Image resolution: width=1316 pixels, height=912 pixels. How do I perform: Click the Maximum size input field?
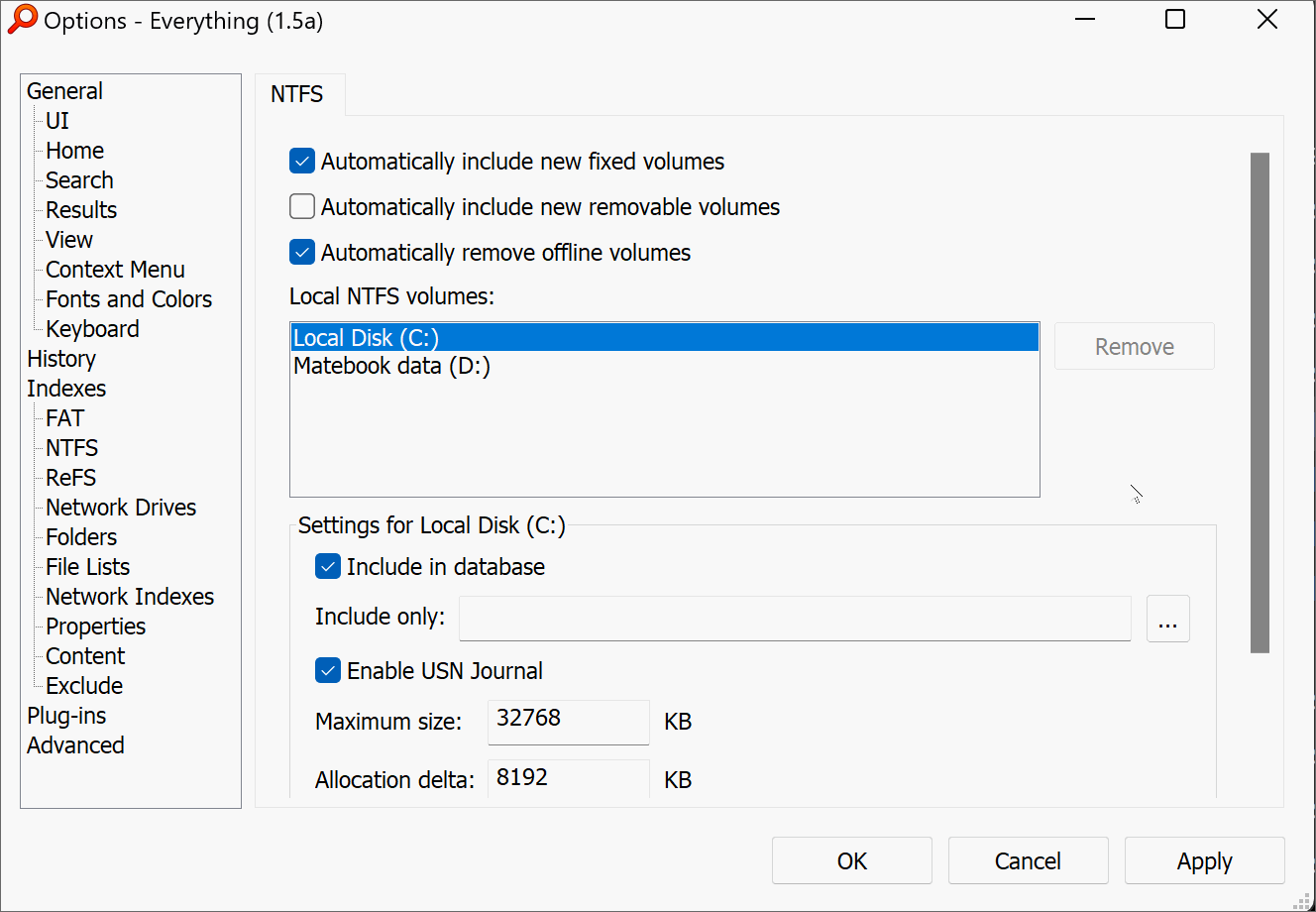(x=569, y=722)
